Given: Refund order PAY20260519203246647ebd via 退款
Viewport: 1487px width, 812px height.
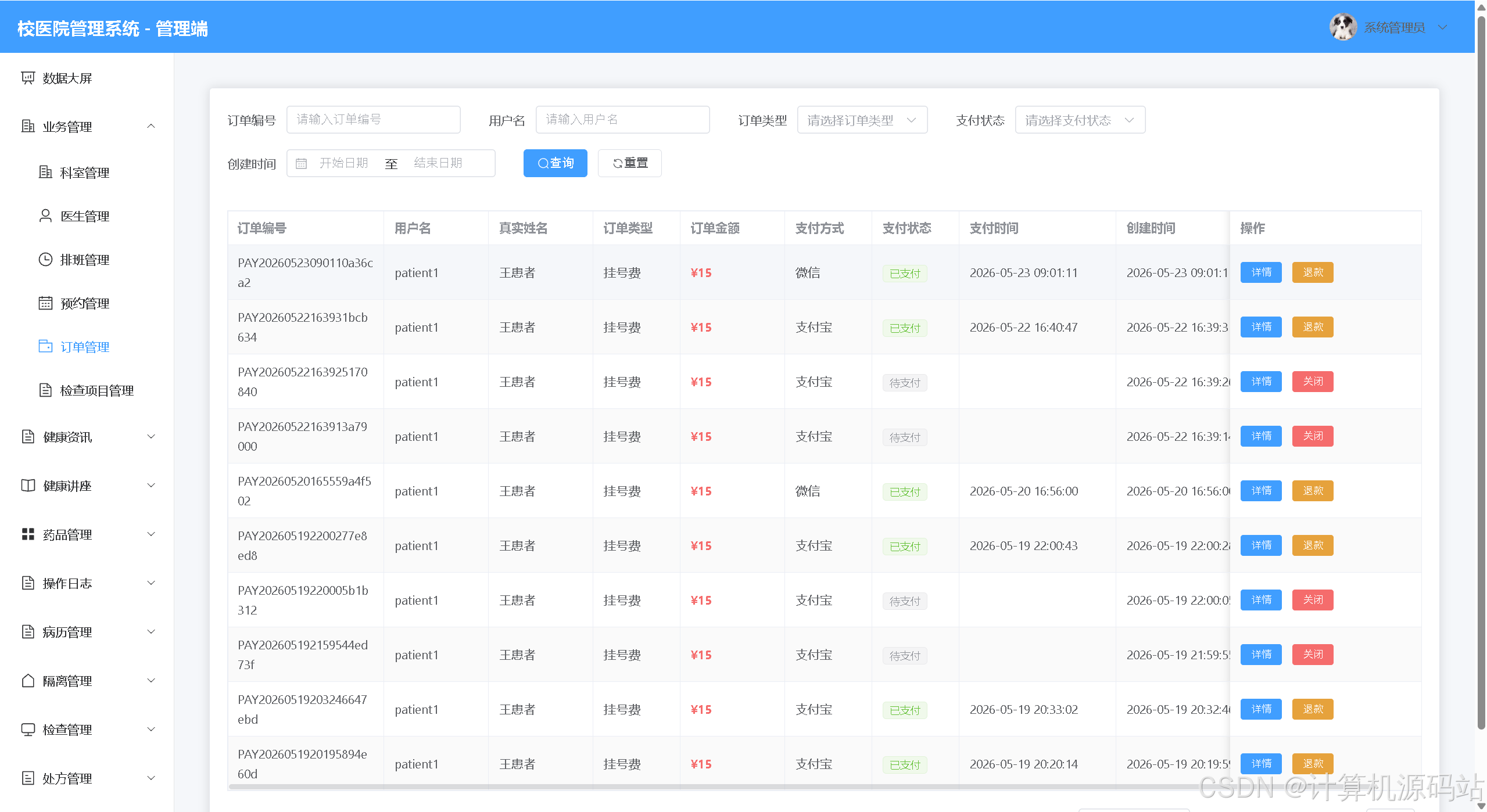Looking at the screenshot, I should tap(1313, 709).
